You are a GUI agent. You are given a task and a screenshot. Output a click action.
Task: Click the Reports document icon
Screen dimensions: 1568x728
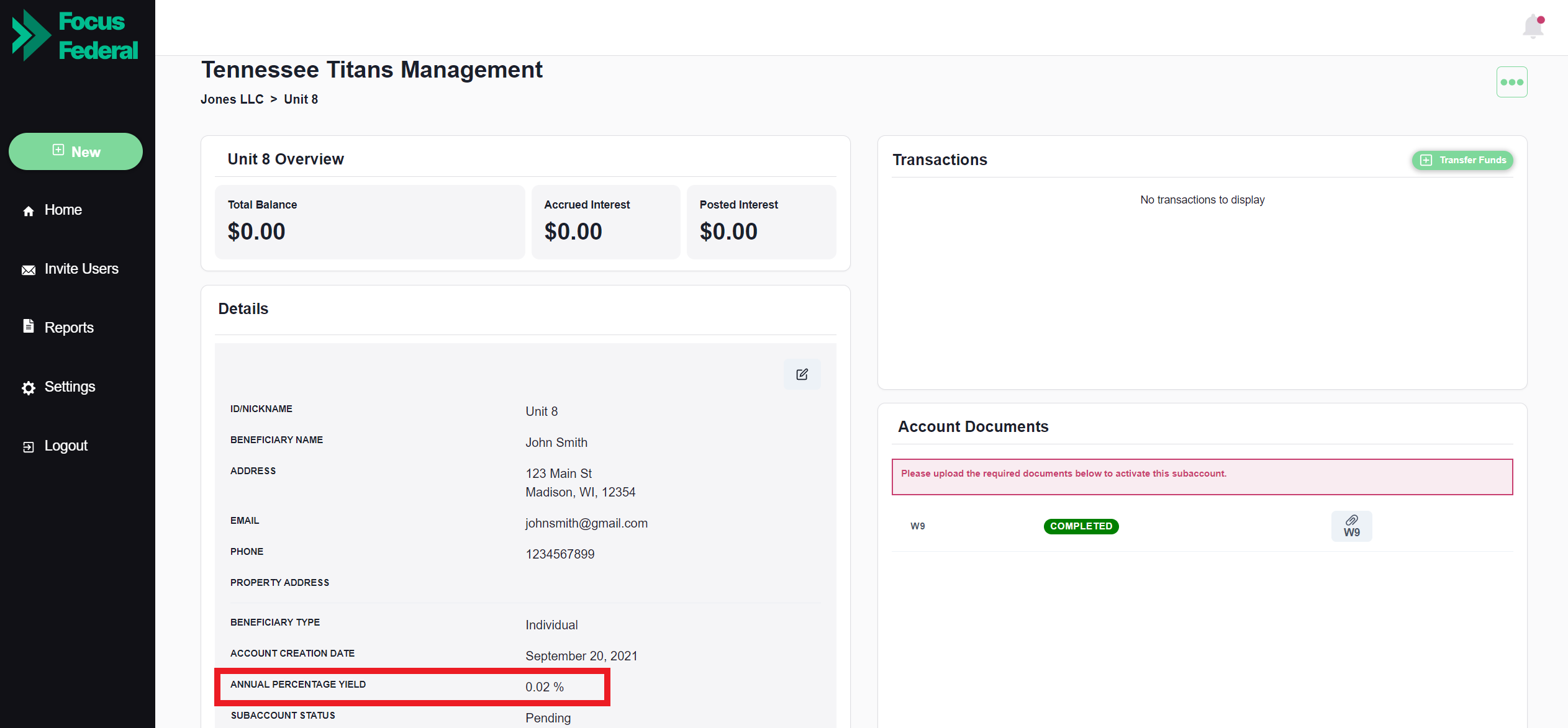coord(29,326)
